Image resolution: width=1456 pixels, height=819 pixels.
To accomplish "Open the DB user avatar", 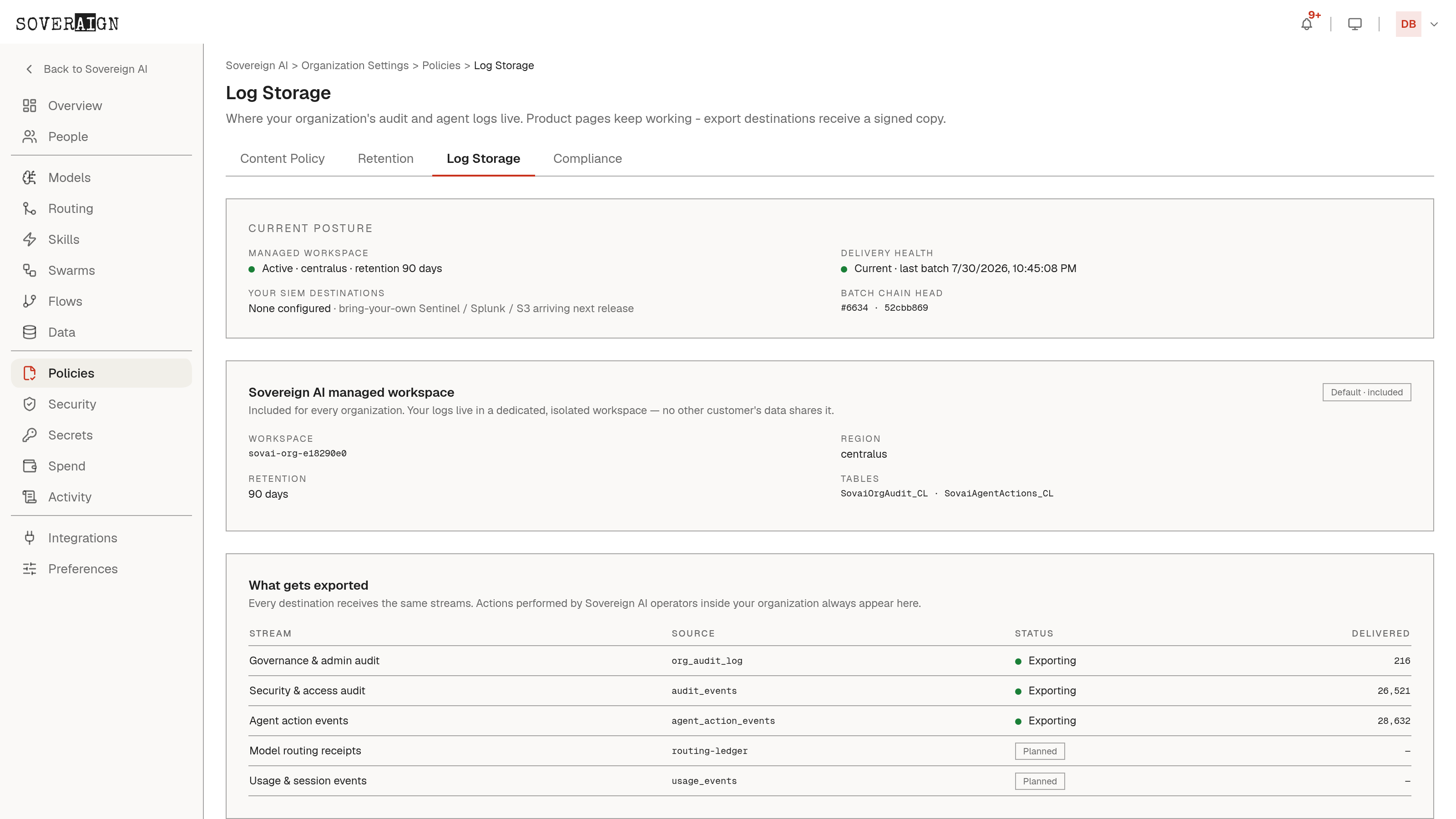I will click(x=1408, y=24).
